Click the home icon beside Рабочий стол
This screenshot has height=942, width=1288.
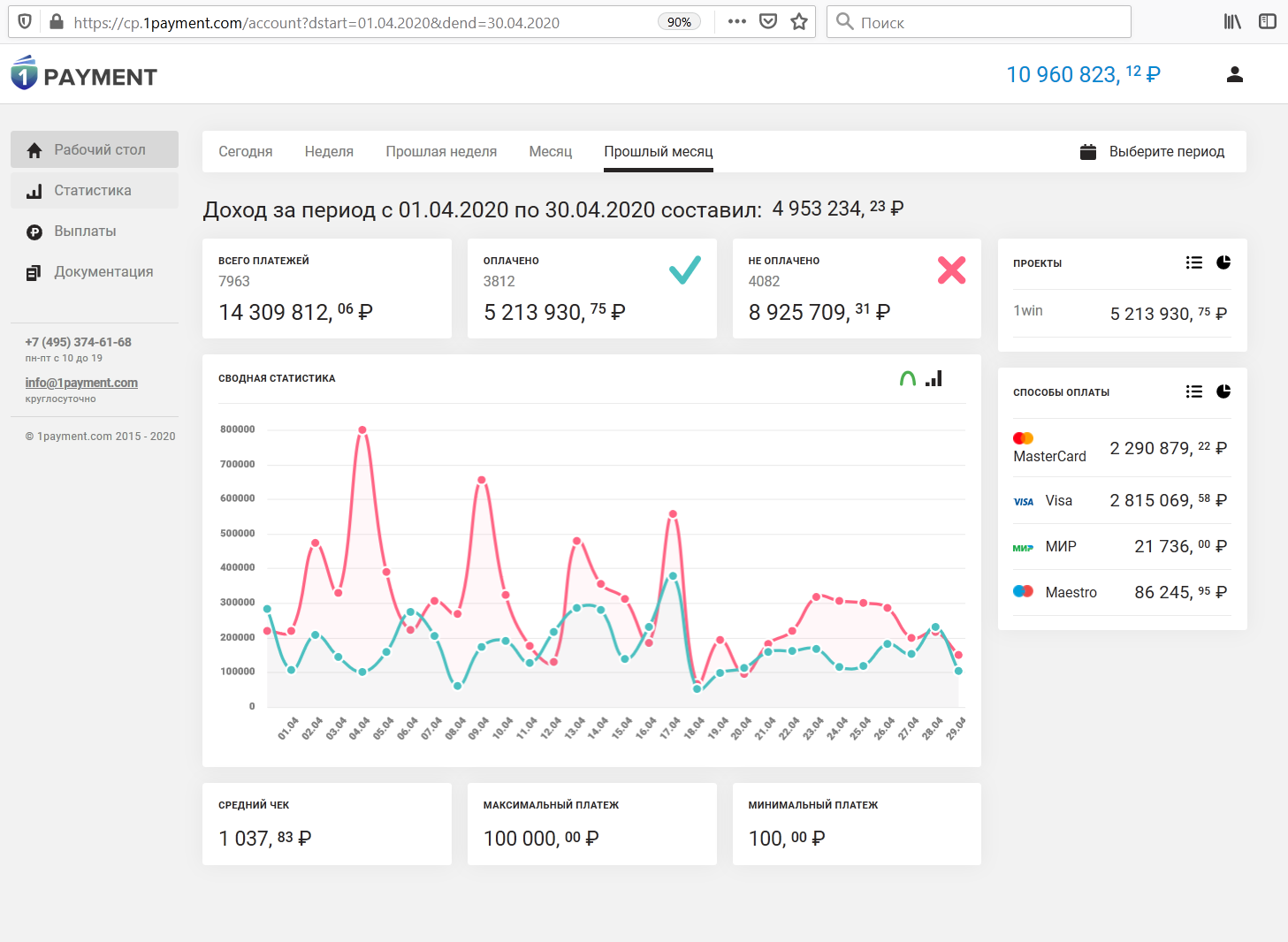tap(34, 150)
